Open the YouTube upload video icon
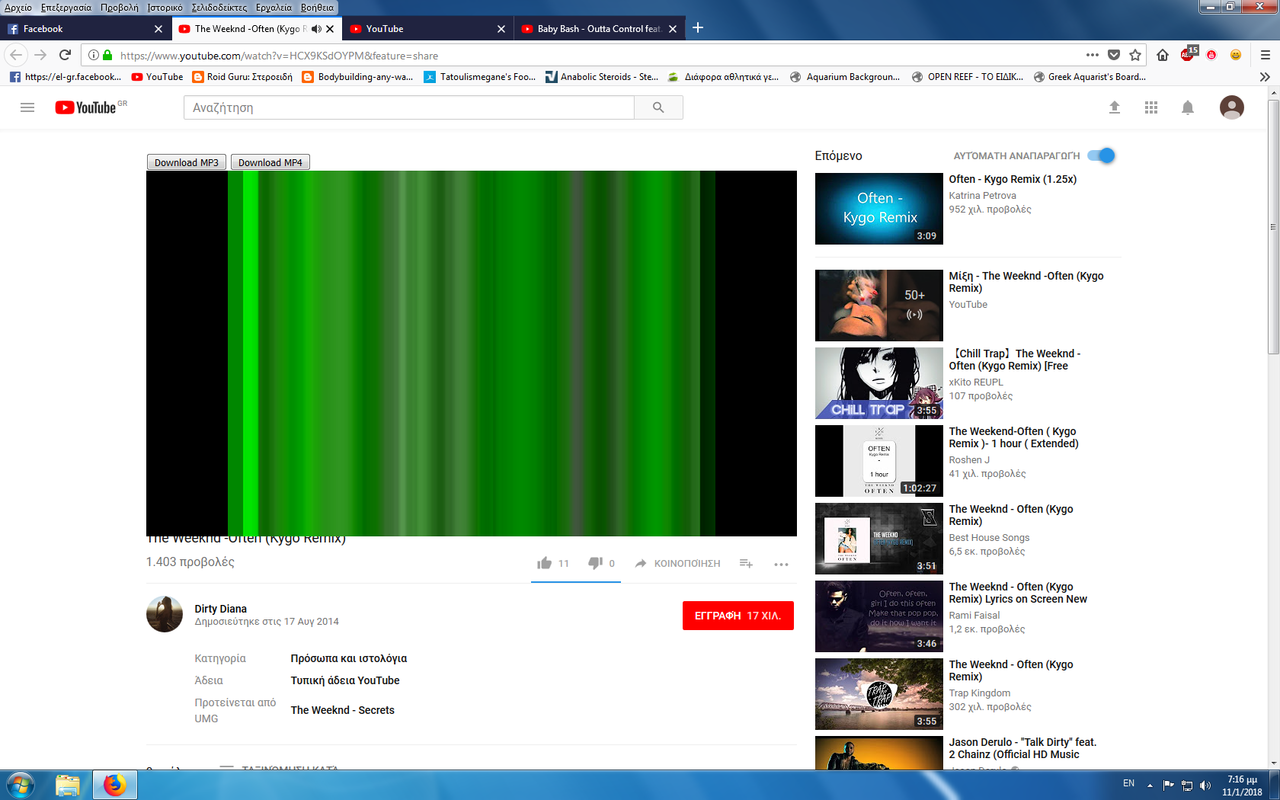 click(x=1115, y=107)
